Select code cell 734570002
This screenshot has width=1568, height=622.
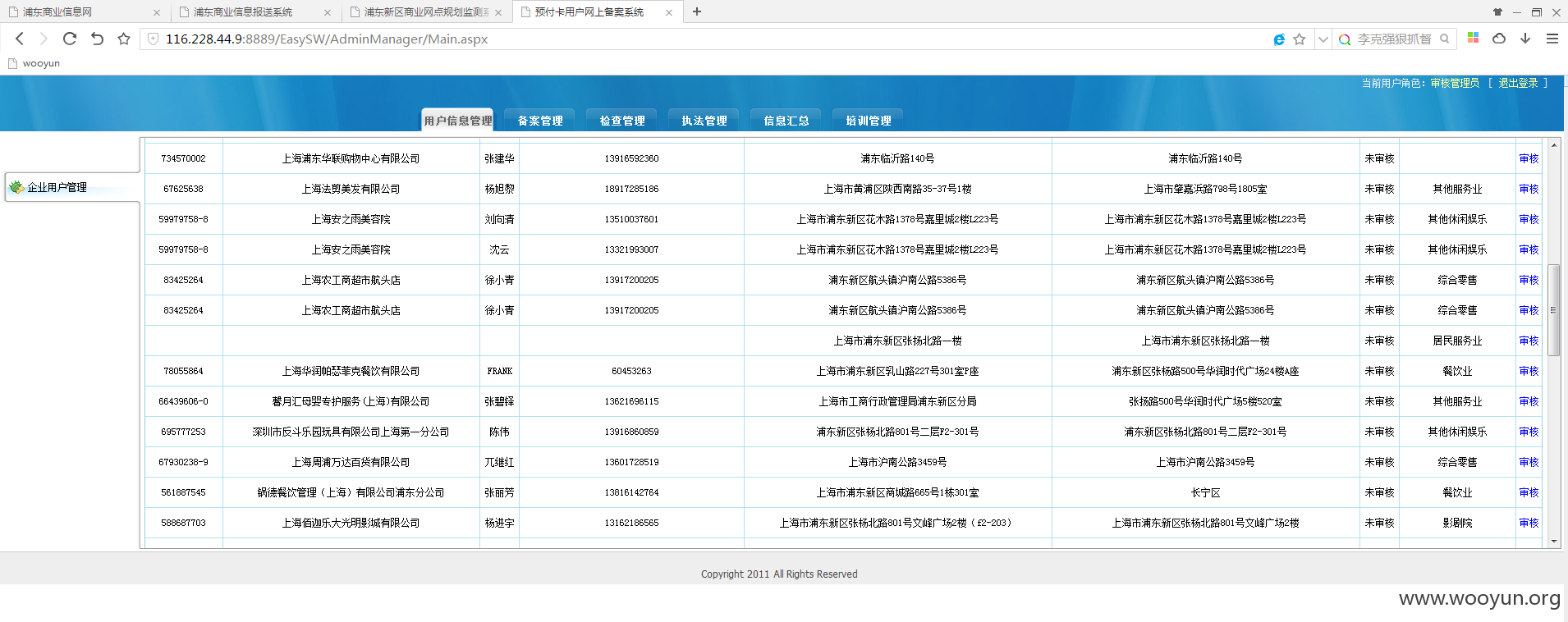click(183, 158)
